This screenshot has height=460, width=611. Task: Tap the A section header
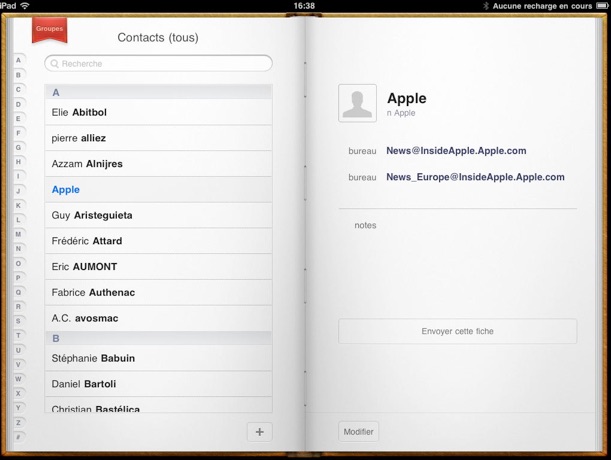pyautogui.click(x=158, y=92)
